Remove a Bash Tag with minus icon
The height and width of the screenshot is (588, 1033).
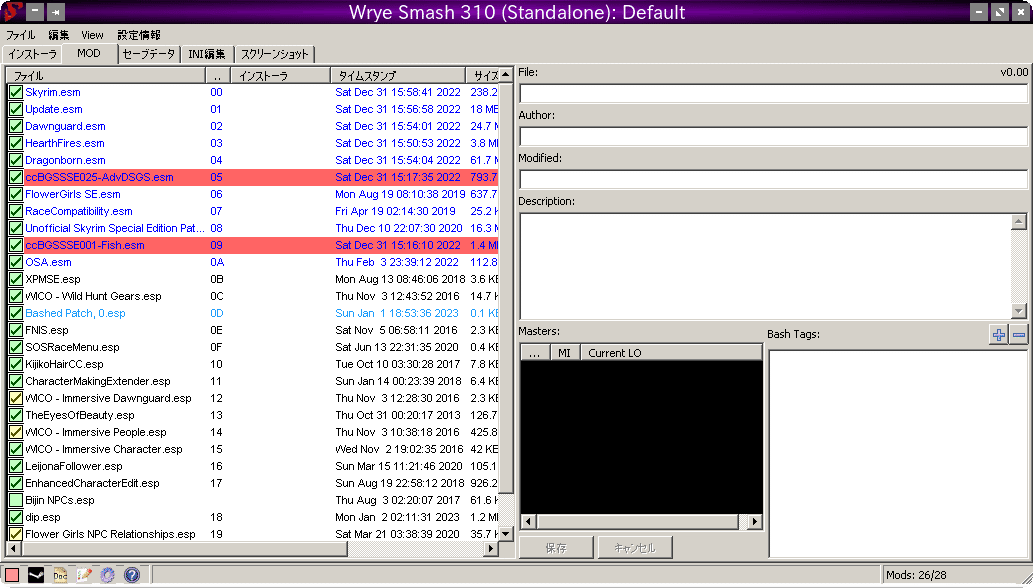[1019, 334]
